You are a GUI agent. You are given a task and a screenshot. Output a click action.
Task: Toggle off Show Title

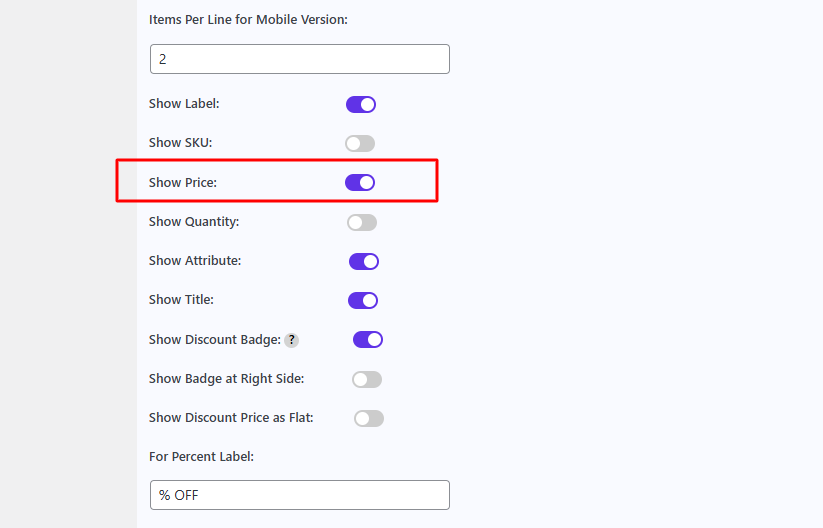[363, 300]
